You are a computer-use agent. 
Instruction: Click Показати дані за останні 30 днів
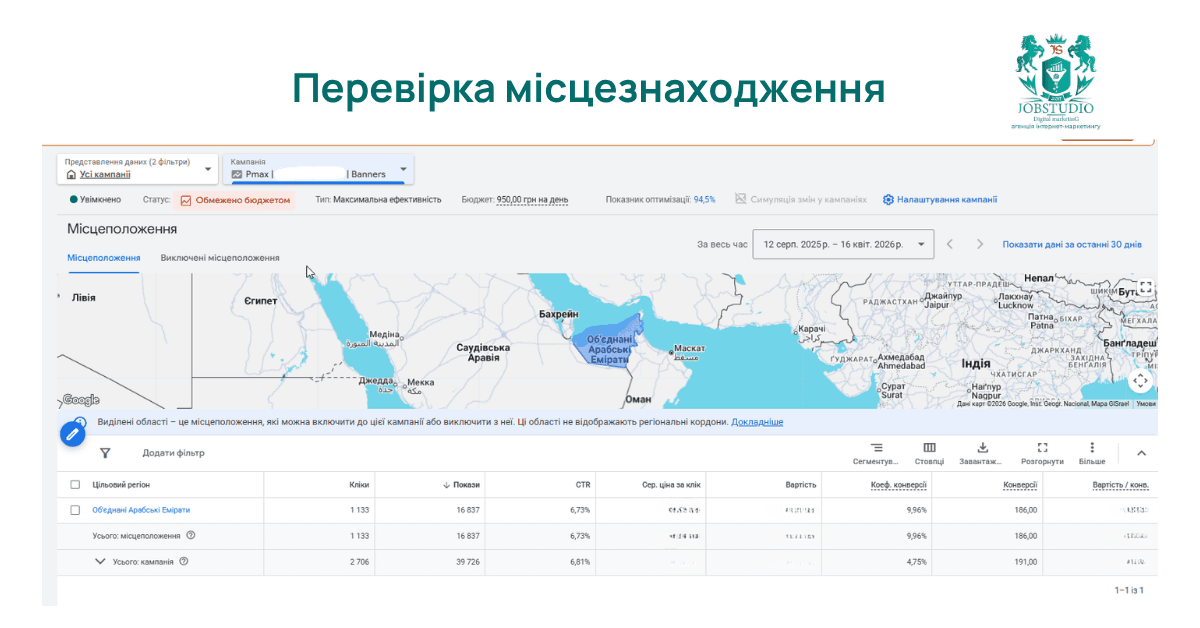click(1072, 244)
